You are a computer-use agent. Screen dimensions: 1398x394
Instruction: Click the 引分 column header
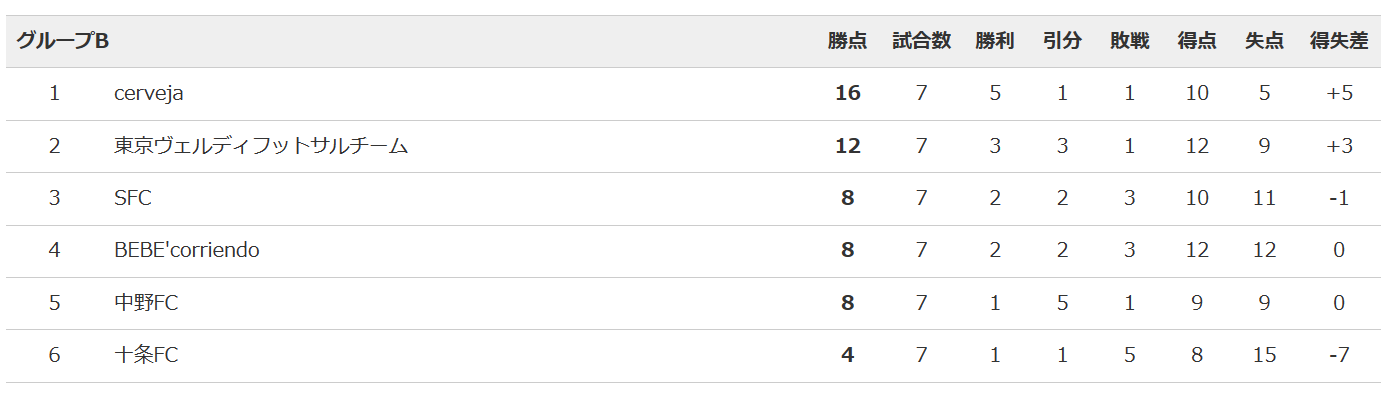1062,41
